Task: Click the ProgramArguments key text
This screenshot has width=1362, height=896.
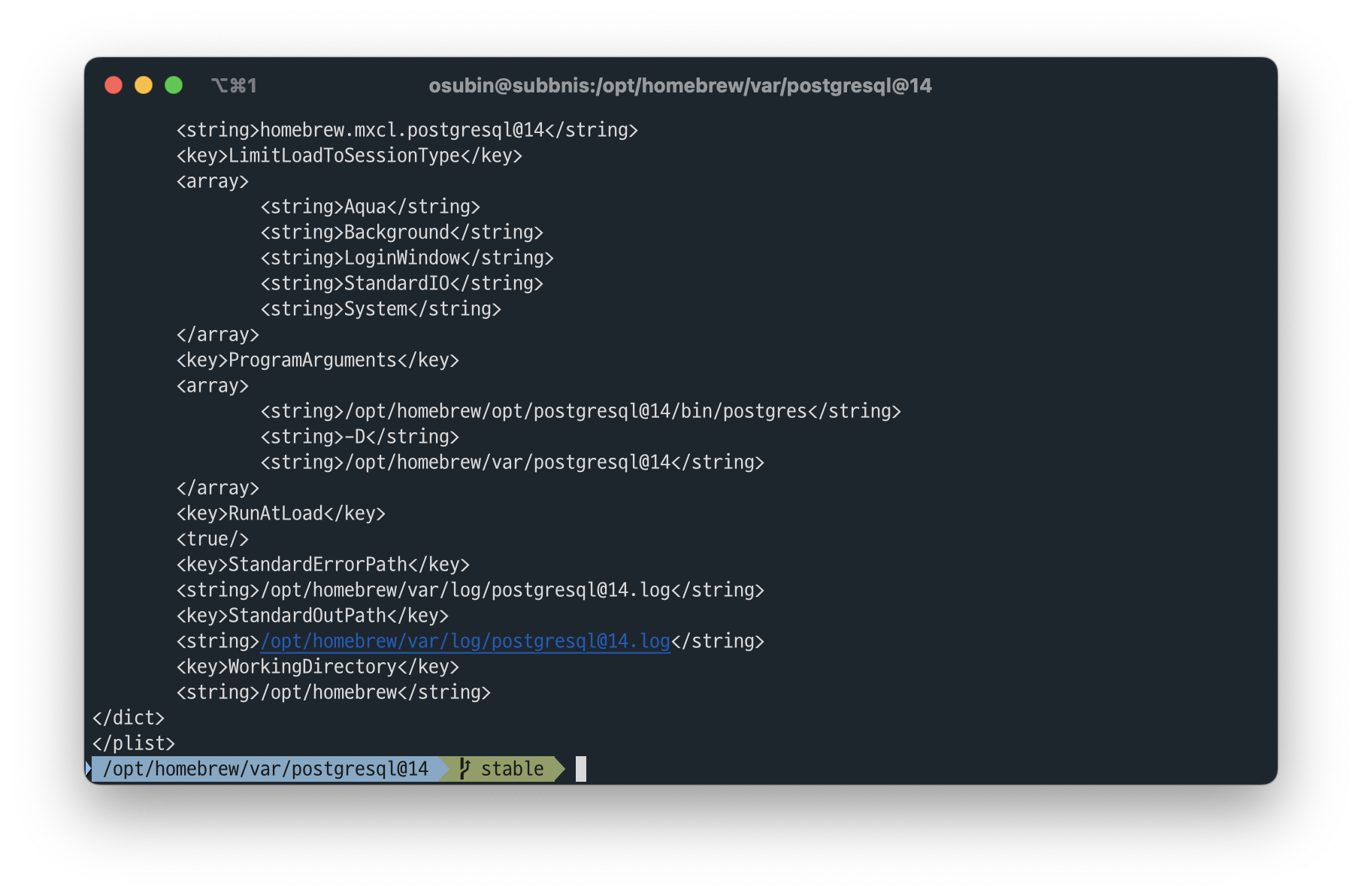Action: [317, 360]
